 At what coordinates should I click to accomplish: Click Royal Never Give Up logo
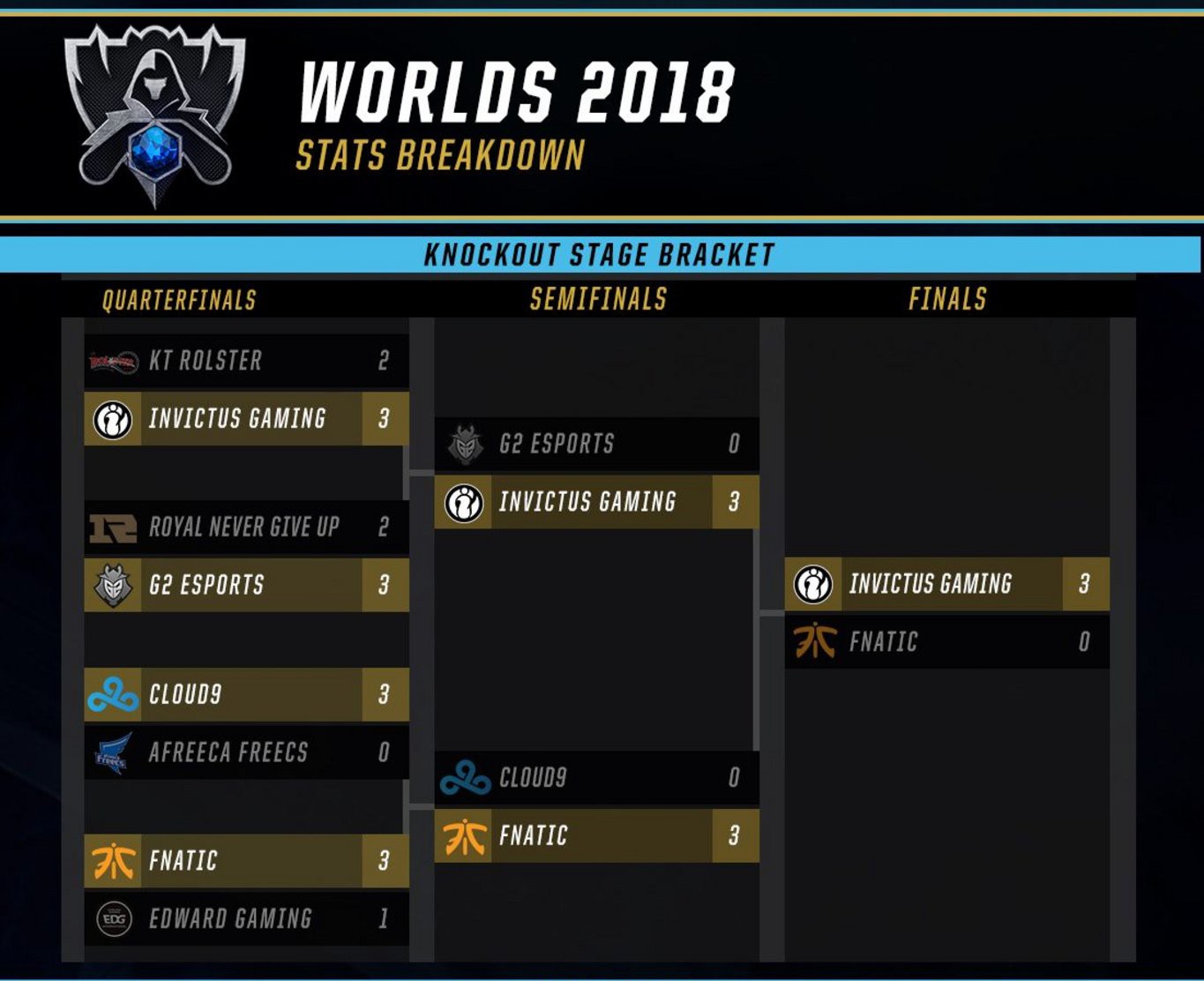click(x=113, y=528)
